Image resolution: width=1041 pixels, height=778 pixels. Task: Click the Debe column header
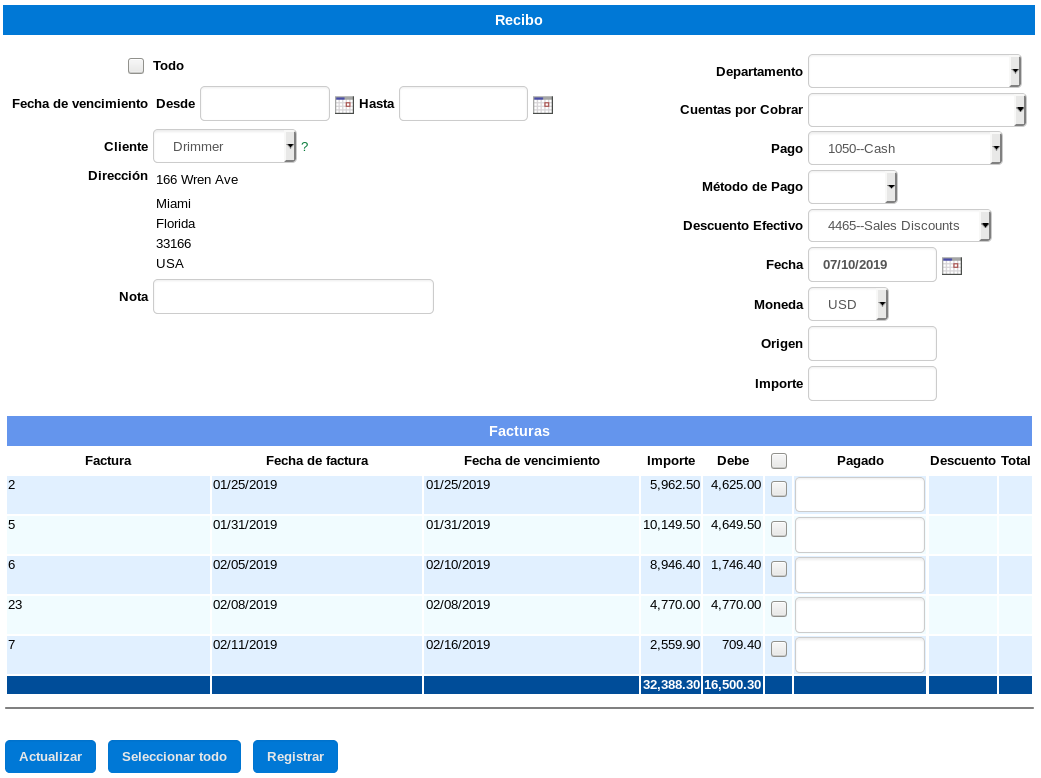click(733, 461)
